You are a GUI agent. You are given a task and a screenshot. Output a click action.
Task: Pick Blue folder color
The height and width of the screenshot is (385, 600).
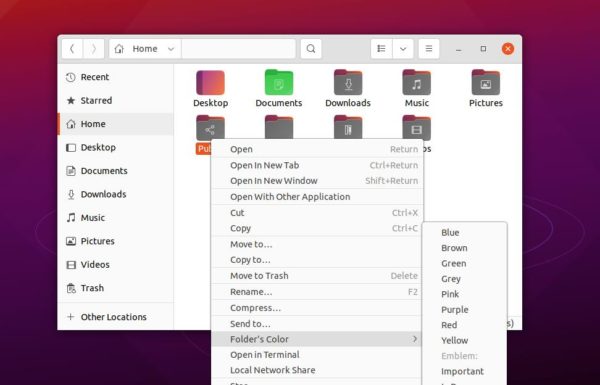(465, 233)
